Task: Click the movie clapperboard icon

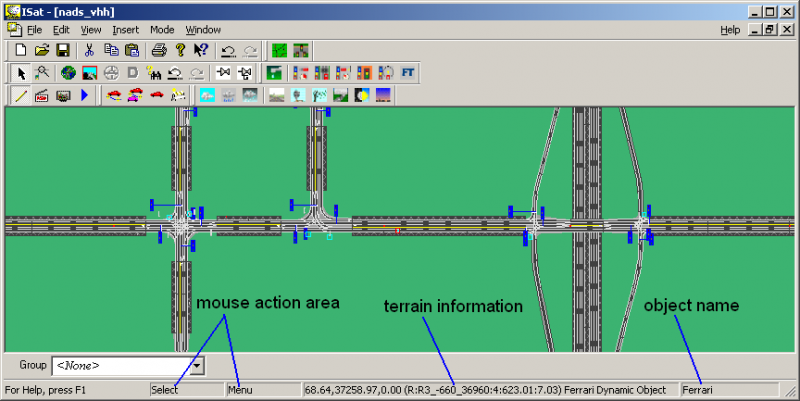Action: [x=42, y=95]
